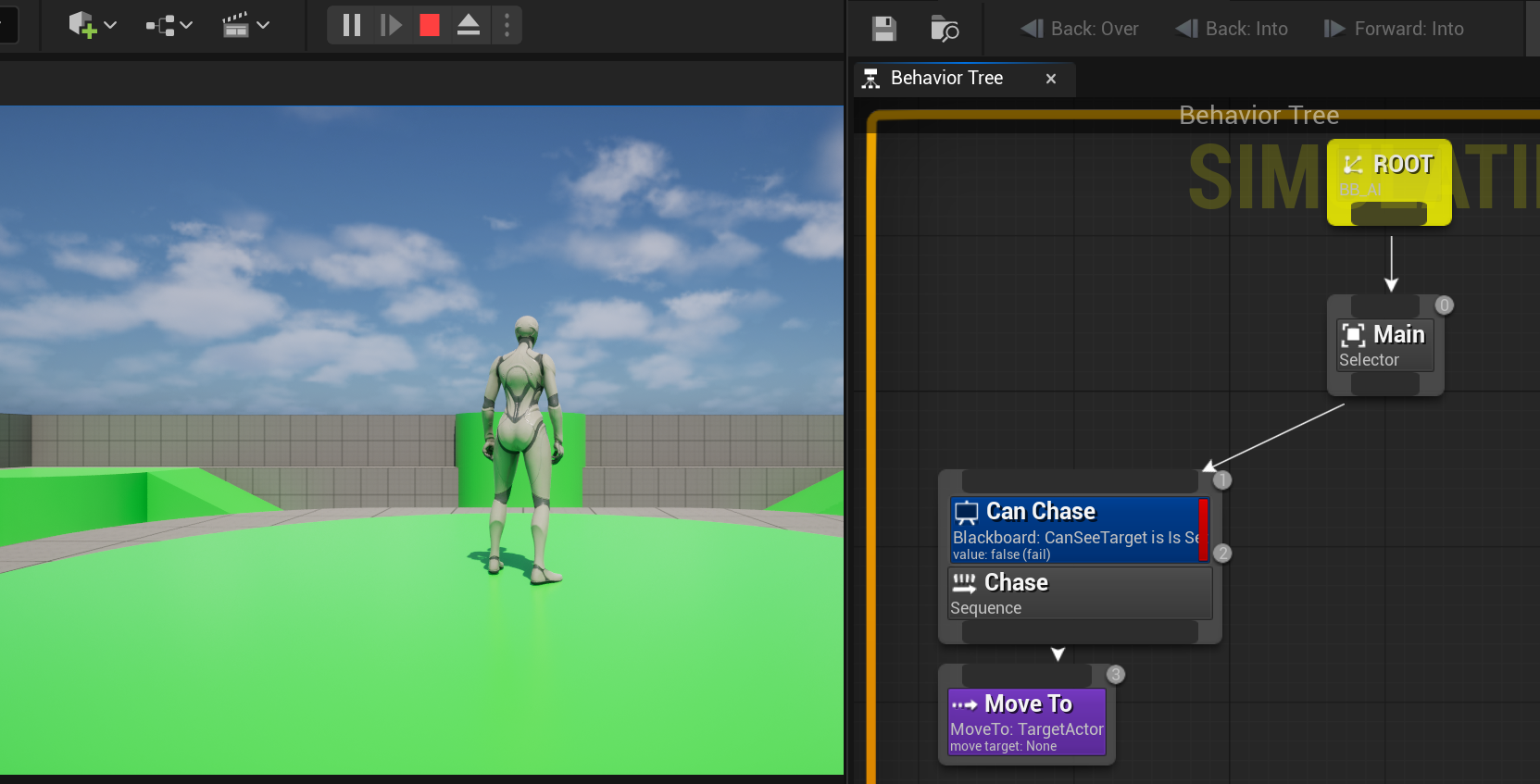The image size is (1540, 784).
Task: Click 'Blackboard: CanSeeTarget is Is Set' text
Action: click(x=1076, y=538)
